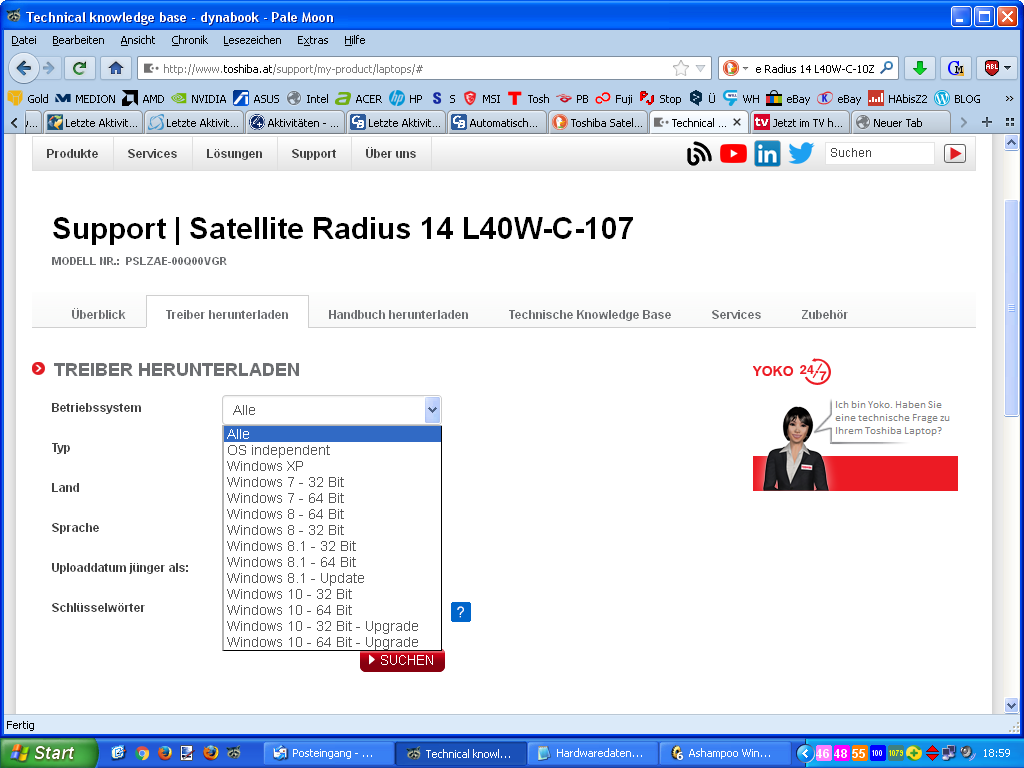Click the Suchen site search field

pos(879,153)
